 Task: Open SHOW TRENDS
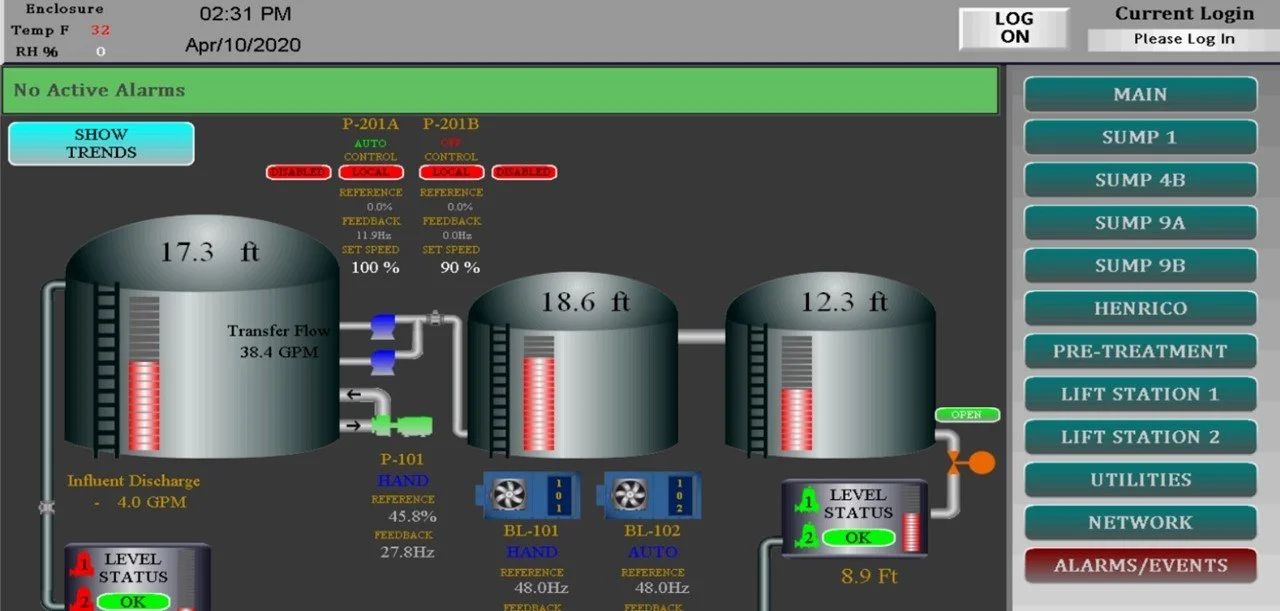point(100,143)
